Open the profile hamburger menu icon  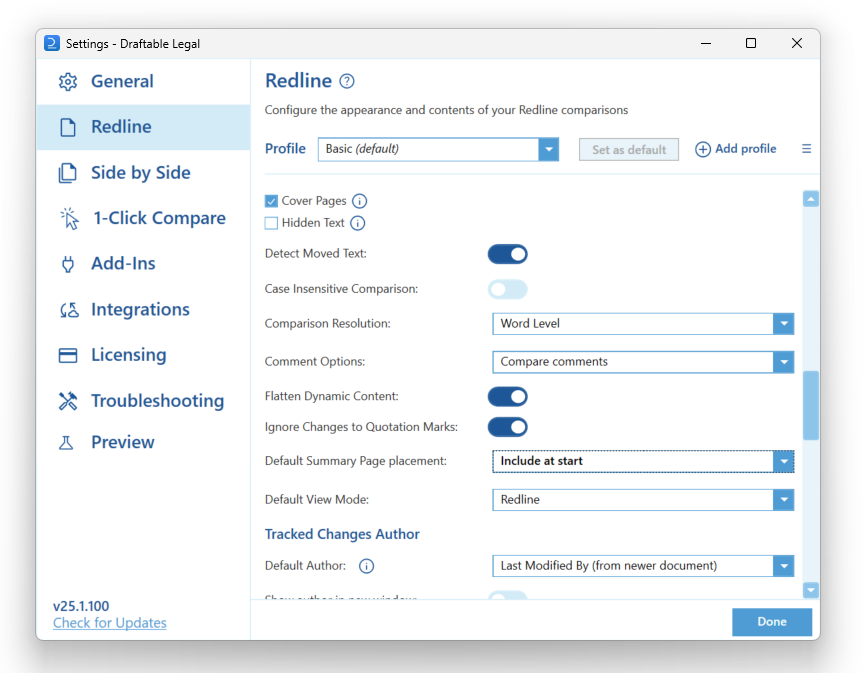tap(807, 149)
